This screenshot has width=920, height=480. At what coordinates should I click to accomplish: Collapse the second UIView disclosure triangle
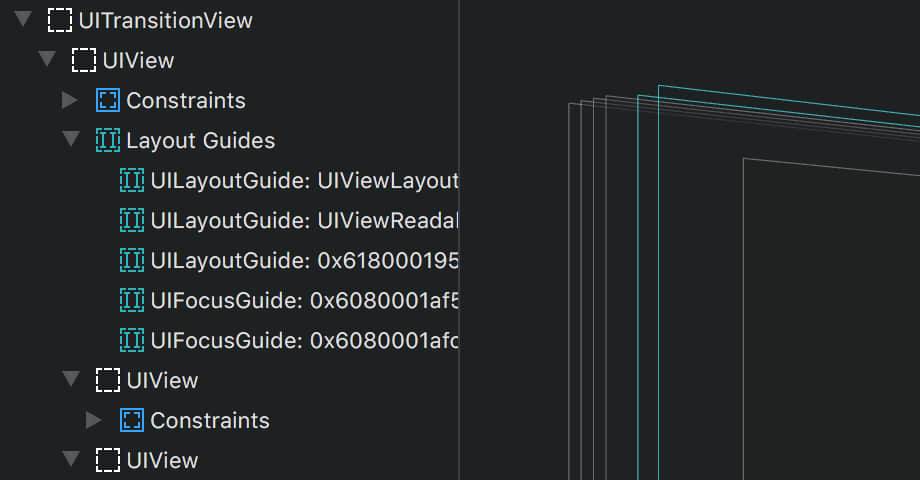click(71, 379)
